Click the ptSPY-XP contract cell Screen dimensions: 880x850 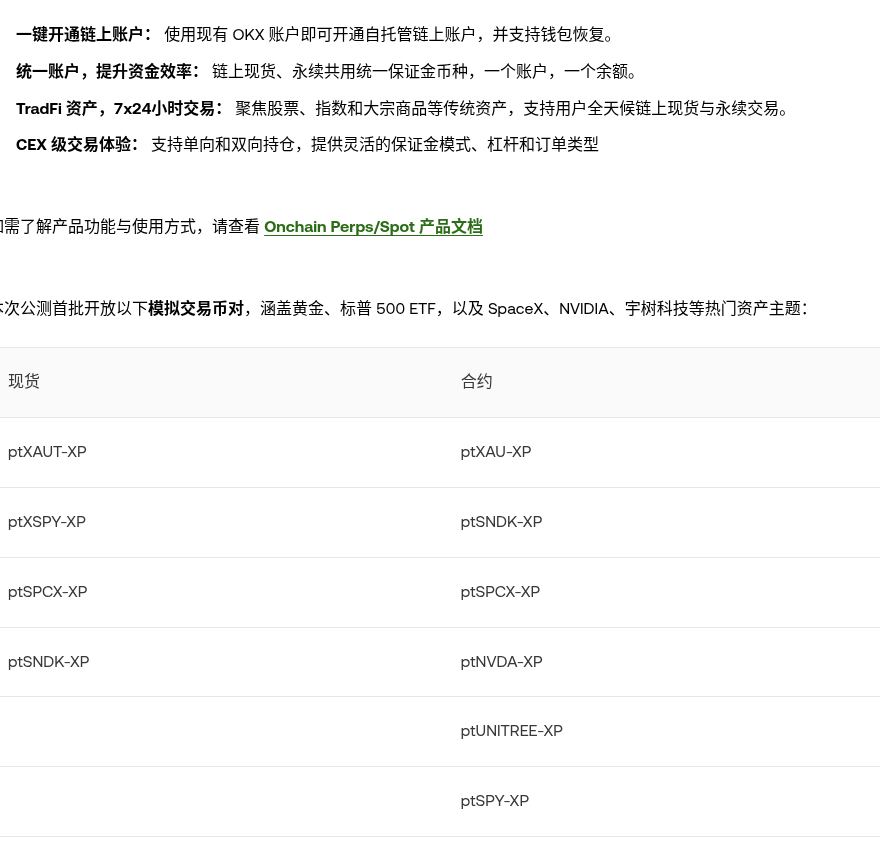494,801
